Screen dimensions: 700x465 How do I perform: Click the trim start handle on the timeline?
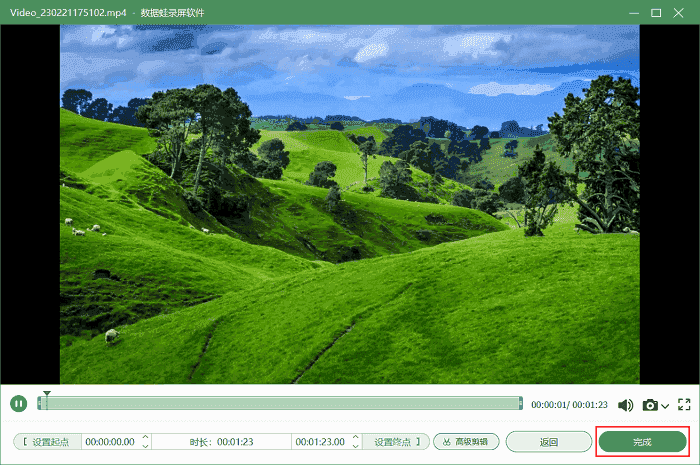pos(39,403)
